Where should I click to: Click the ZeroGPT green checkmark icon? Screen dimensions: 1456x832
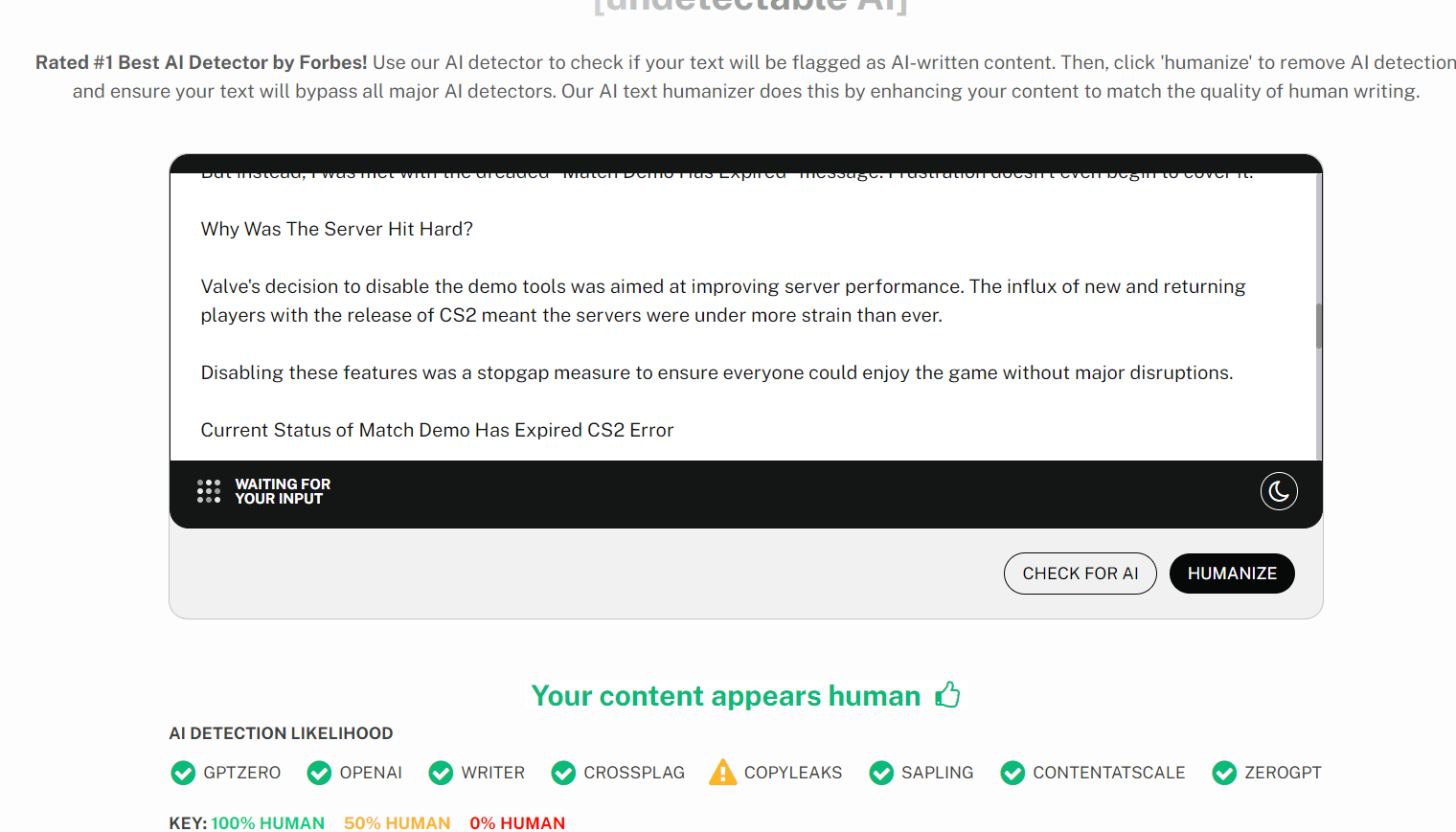[1224, 773]
